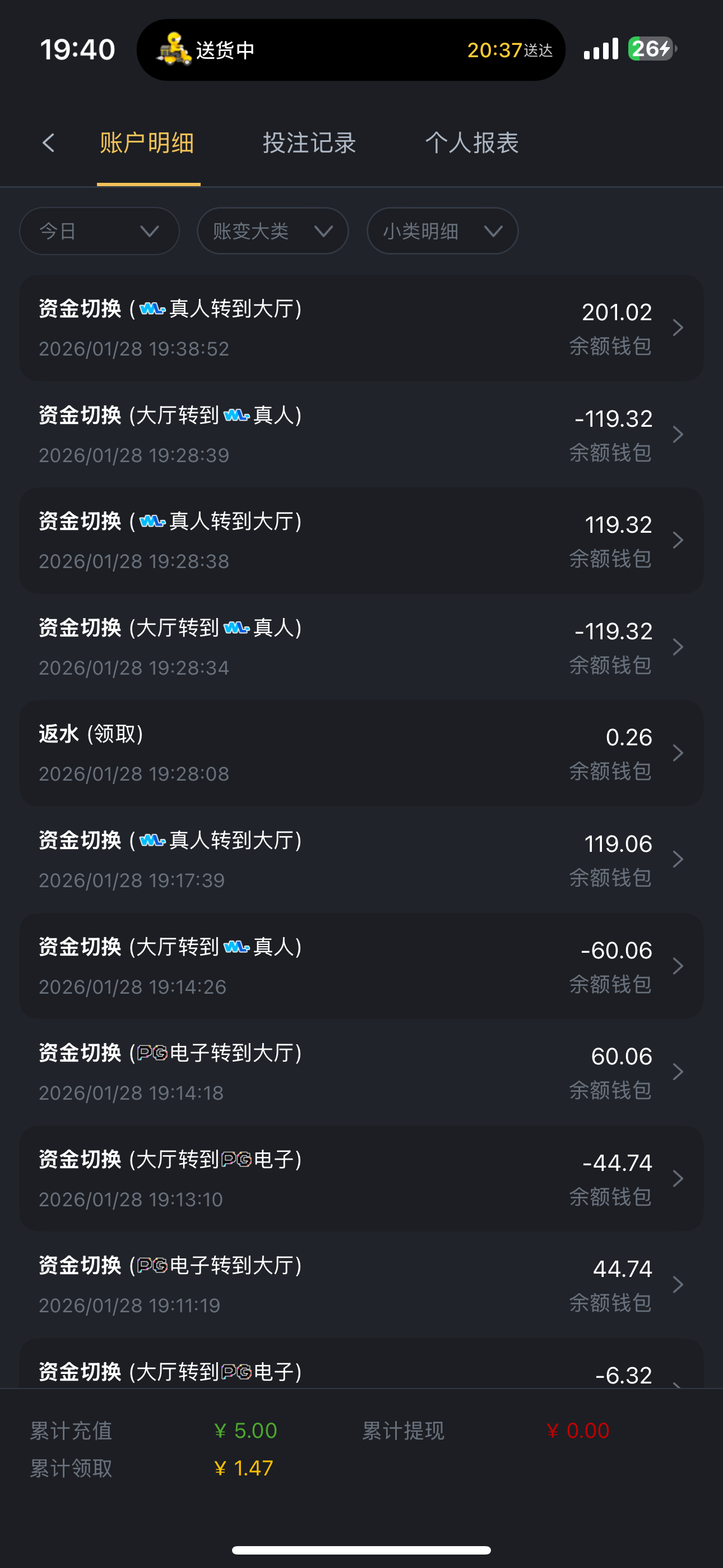Viewport: 723px width, 1568px height.
Task: Switch to the 投注记录 tab
Action: click(309, 143)
